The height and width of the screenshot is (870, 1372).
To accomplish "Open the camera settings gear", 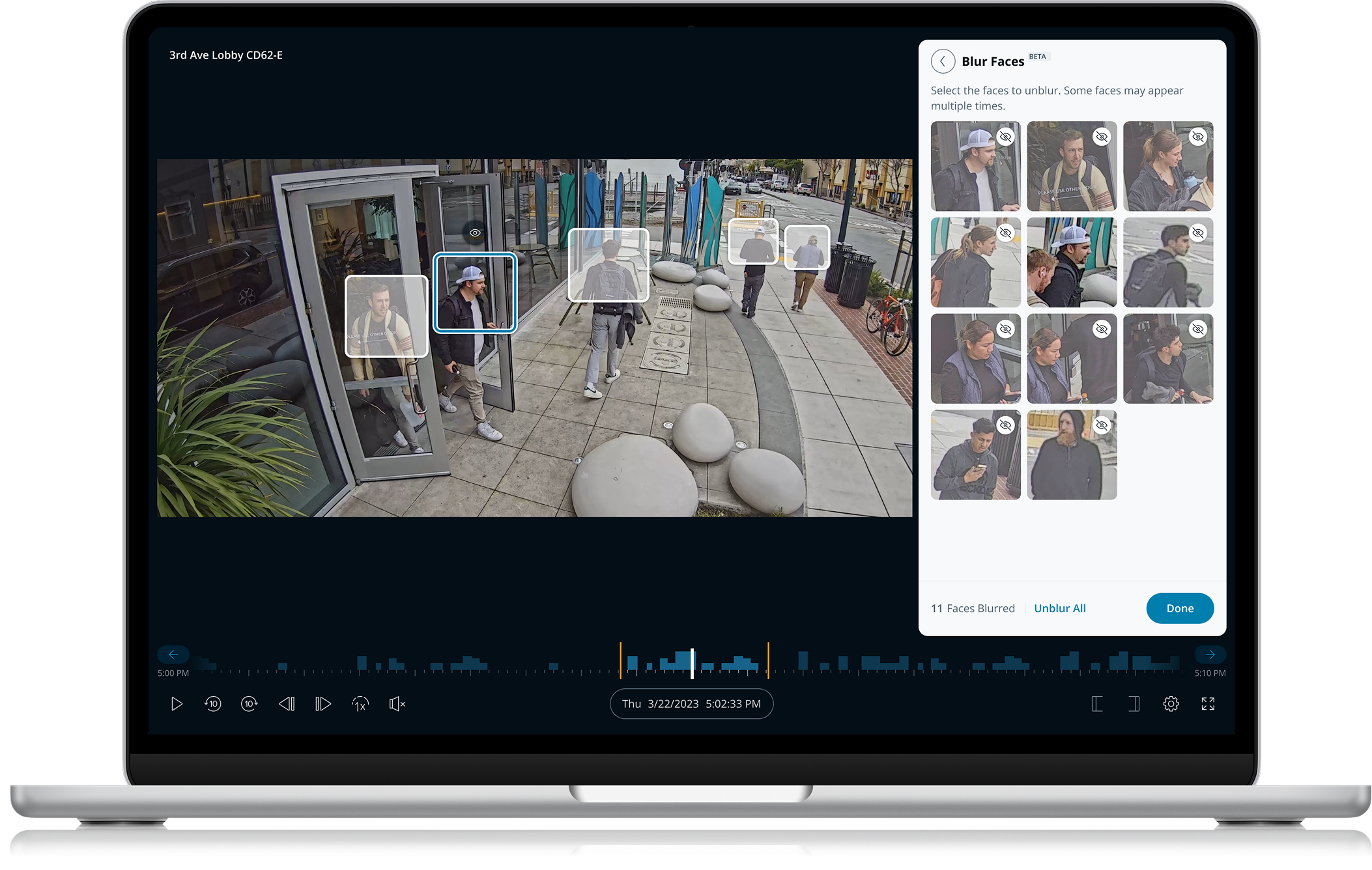I will pyautogui.click(x=1171, y=704).
